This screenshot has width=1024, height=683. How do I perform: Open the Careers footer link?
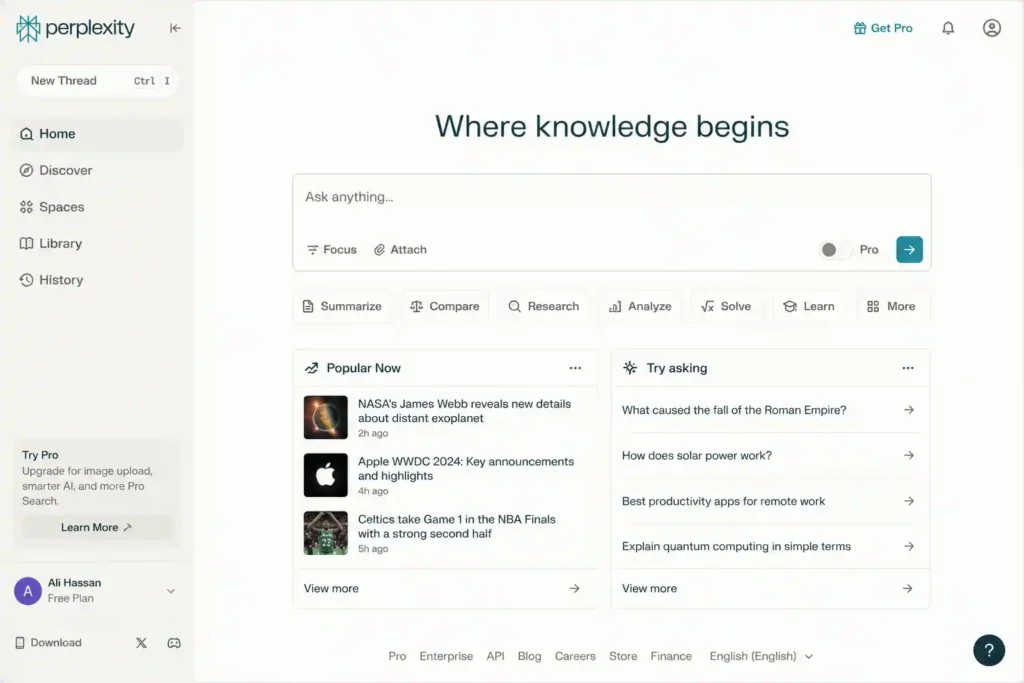[575, 656]
